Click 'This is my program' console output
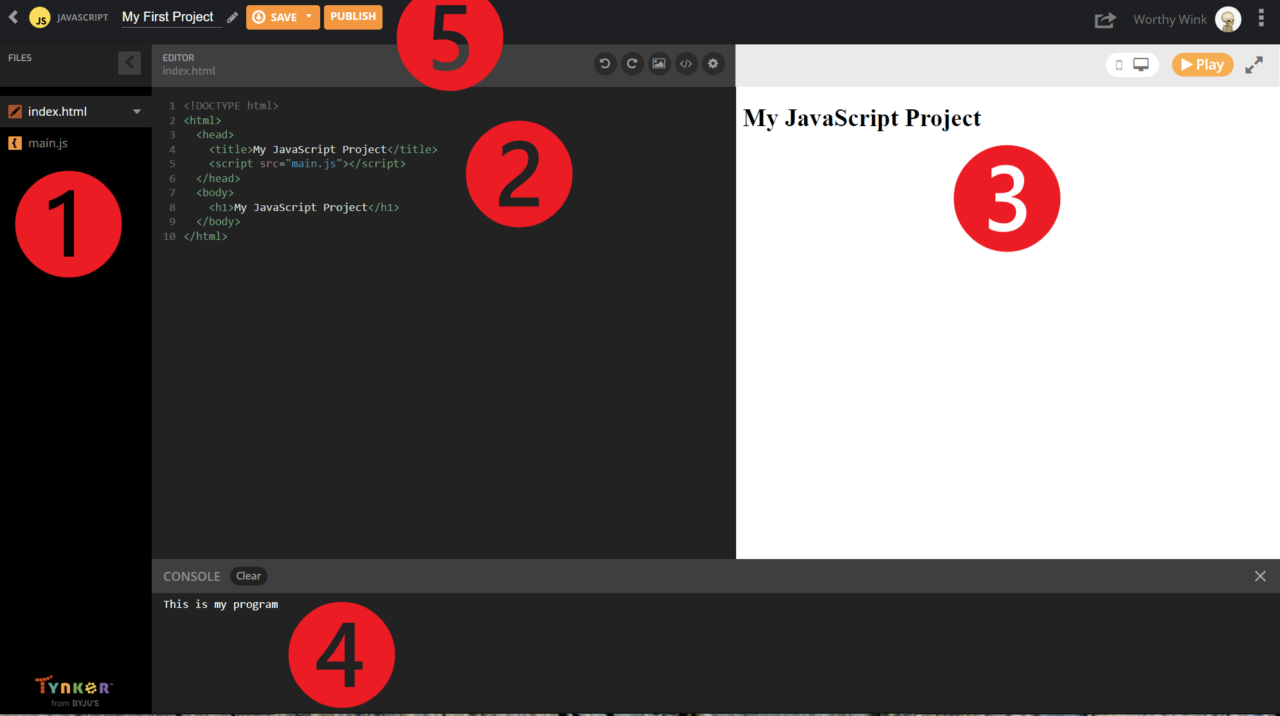Viewport: 1280px width, 716px height. [221, 604]
